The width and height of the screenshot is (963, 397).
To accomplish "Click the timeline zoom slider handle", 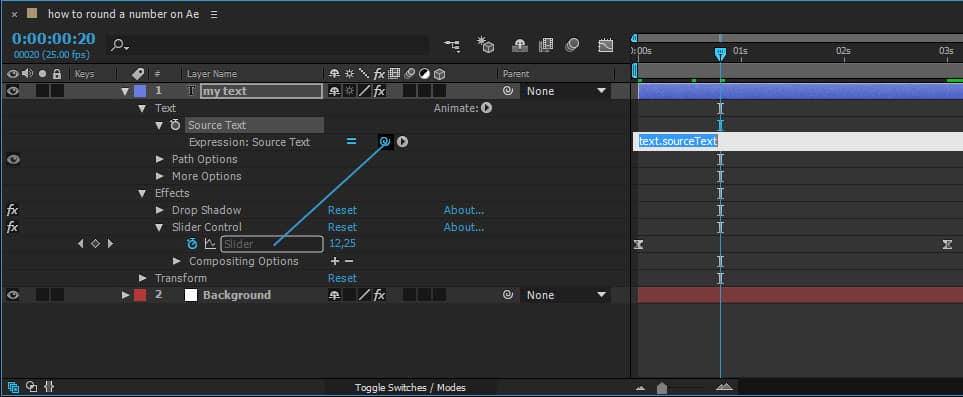I will point(661,388).
